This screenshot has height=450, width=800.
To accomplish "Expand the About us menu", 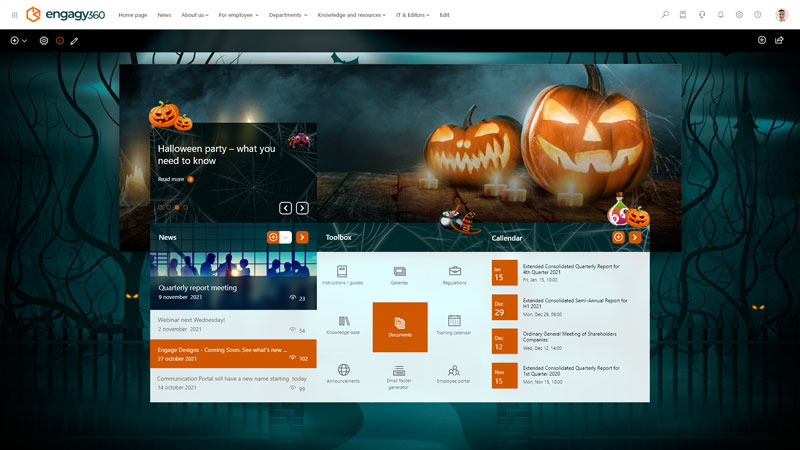I will 194,15.
